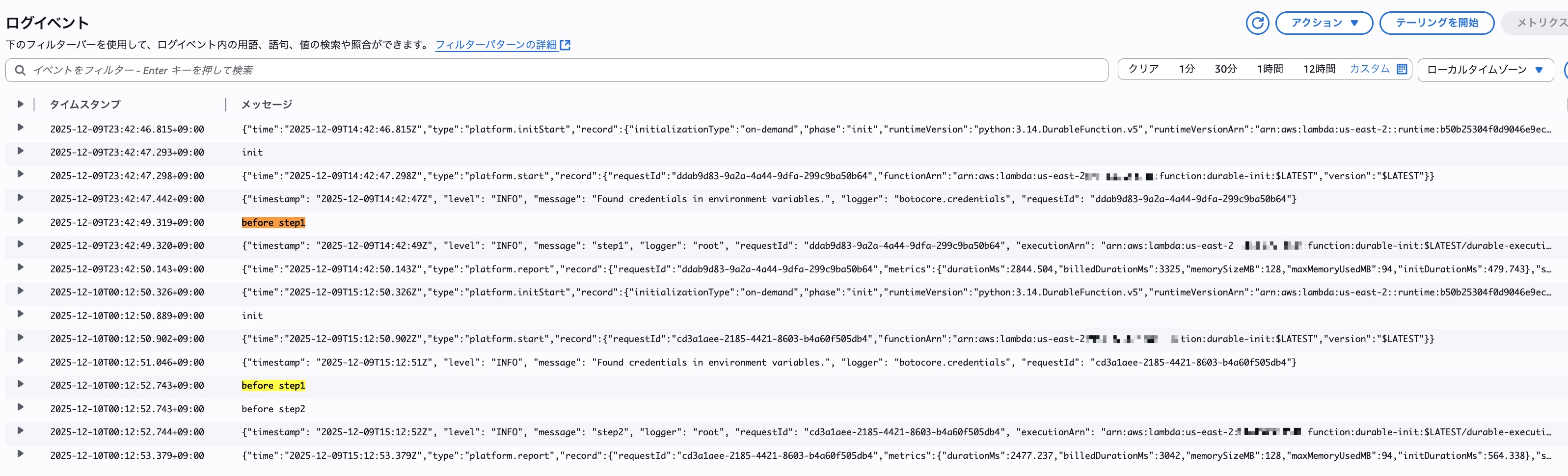Expand the "before step2" log row

tap(20, 407)
